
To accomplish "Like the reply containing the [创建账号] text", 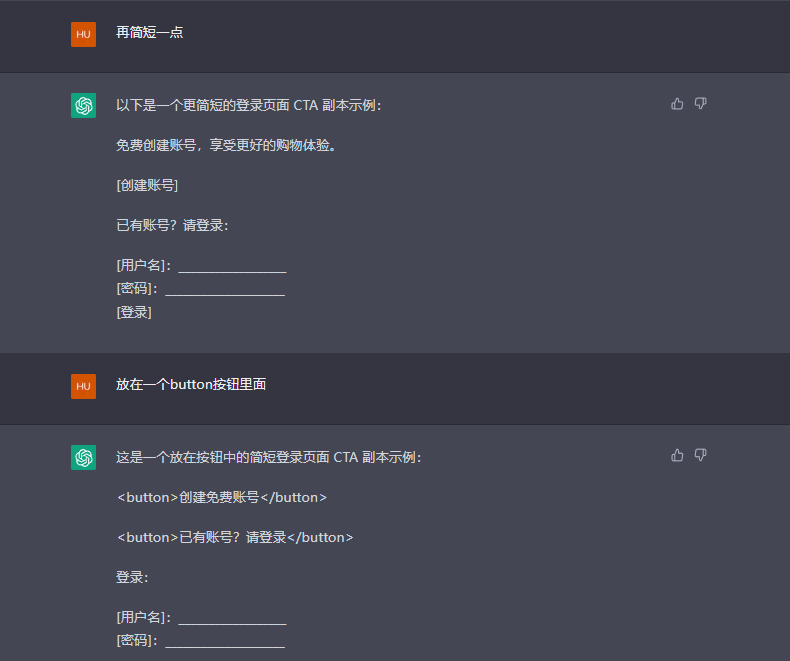I will tap(677, 104).
